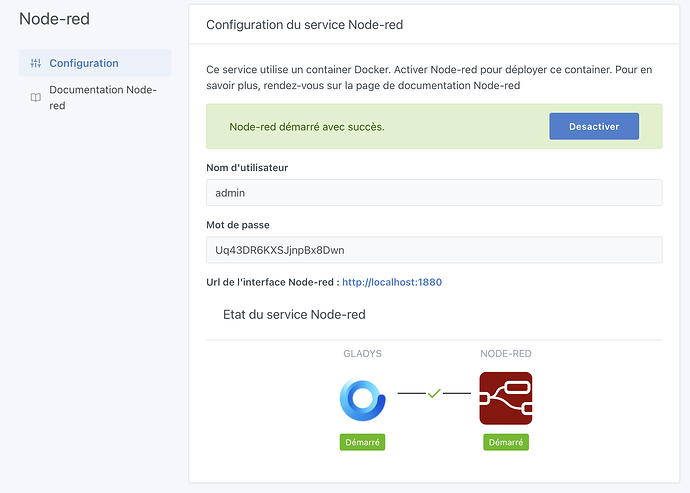
Task: Click the Documentation book icon in sidebar
Action: (x=36, y=97)
